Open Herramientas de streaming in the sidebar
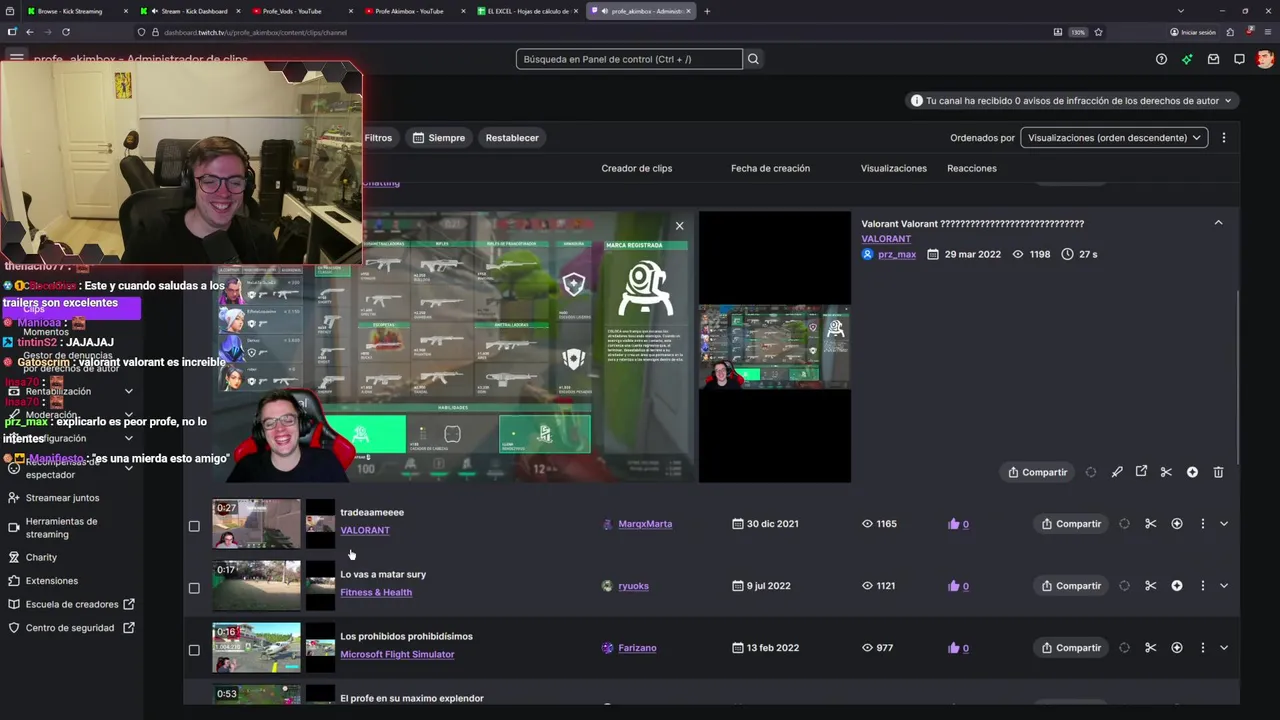Viewport: 1280px width, 720px height. click(61, 528)
